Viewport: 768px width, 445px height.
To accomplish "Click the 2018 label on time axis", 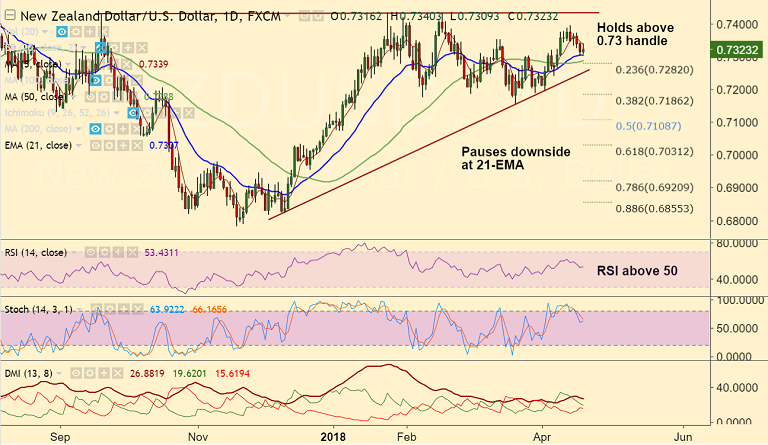I will tap(333, 437).
